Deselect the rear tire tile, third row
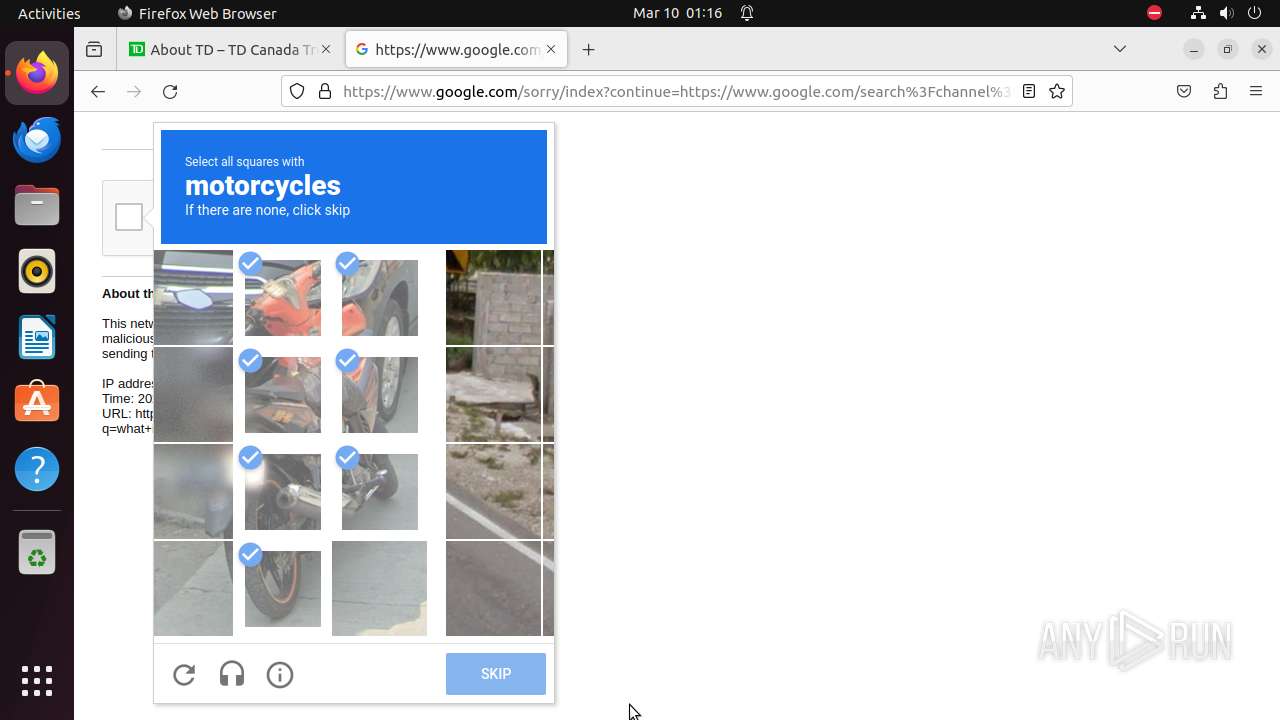Screen dimensions: 1280x720 (380, 492)
